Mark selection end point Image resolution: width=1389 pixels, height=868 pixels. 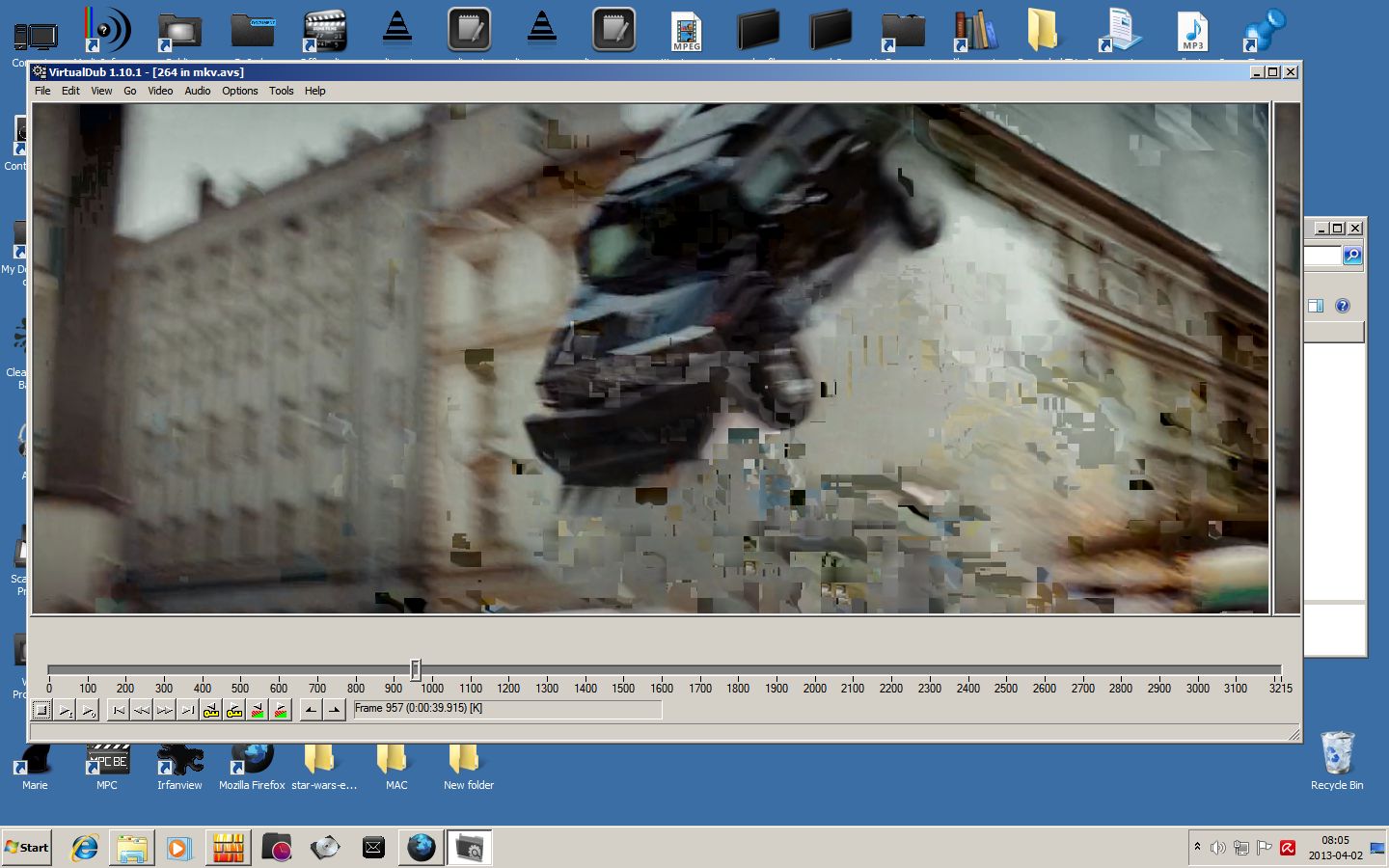pyautogui.click(x=334, y=711)
